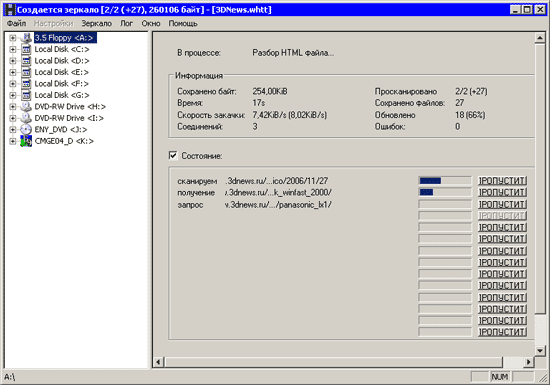Click the запрос row empty progress bar

(x=445, y=204)
